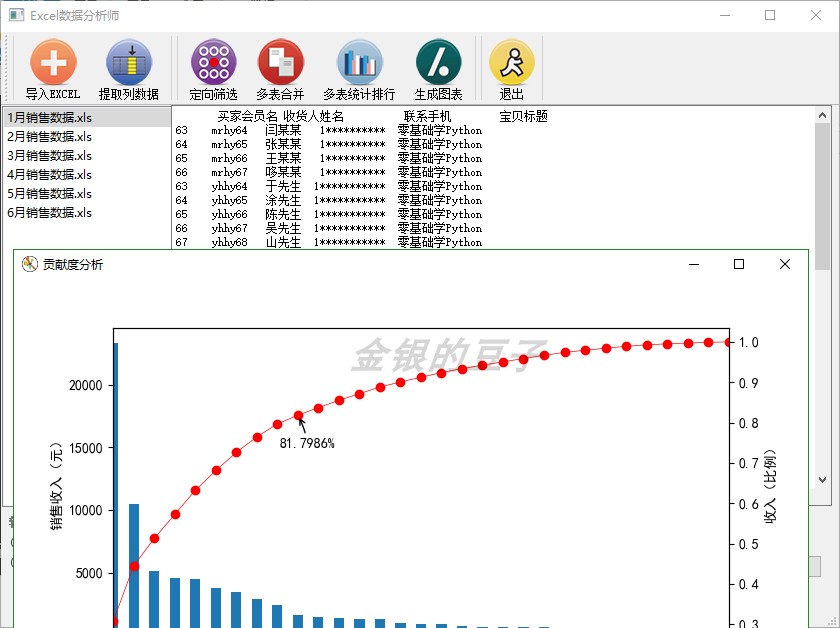Click recipient name 涂先生
840x628 pixels.
point(283,200)
